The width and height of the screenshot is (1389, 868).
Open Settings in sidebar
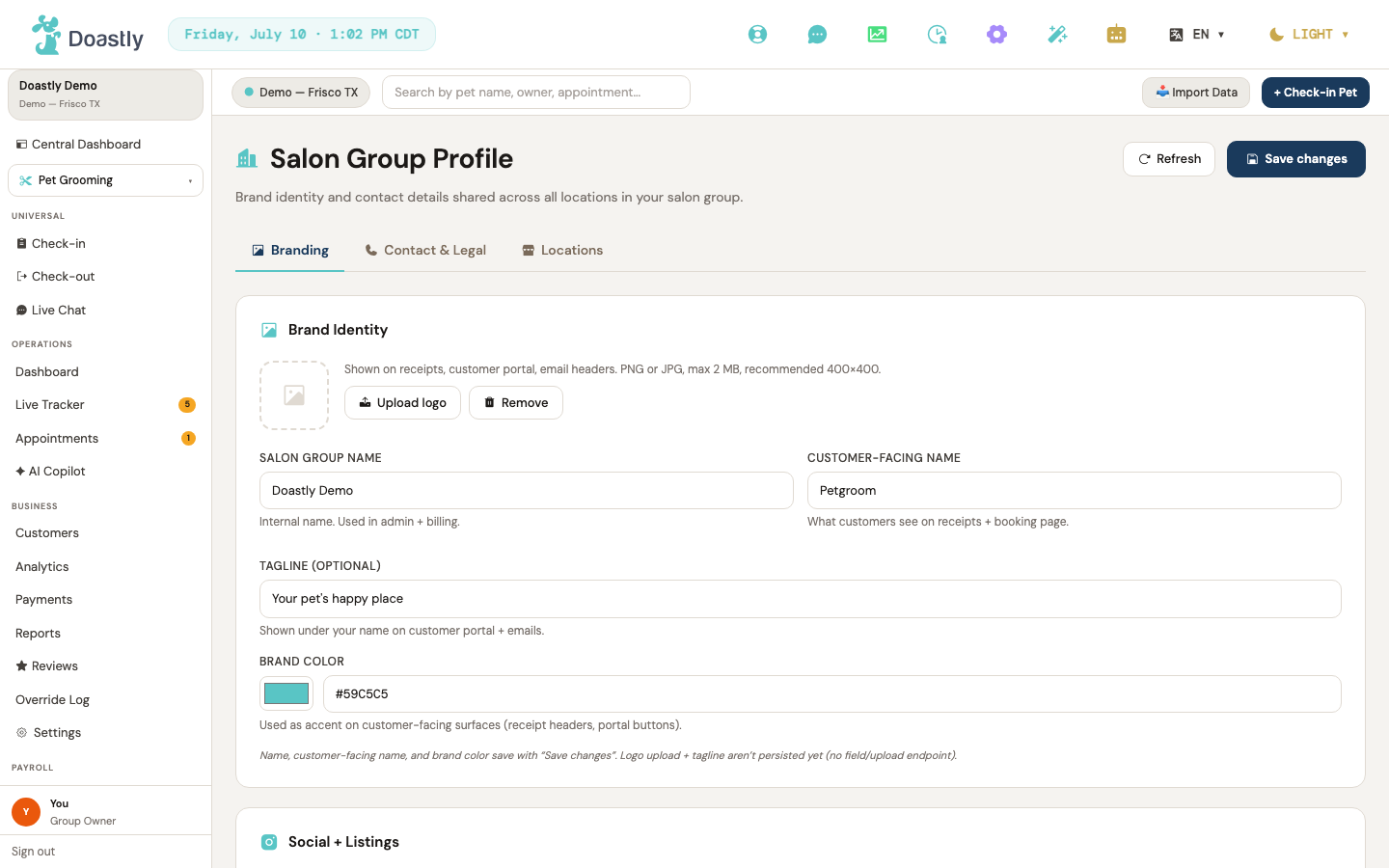(105, 733)
